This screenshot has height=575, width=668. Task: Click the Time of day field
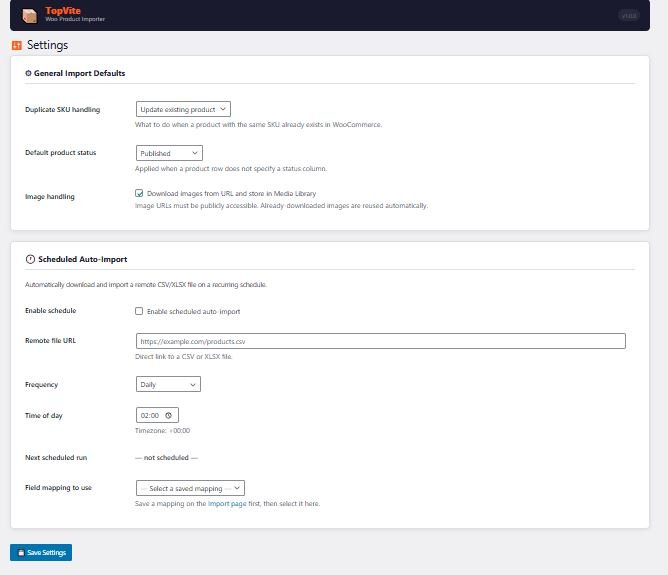coord(151,415)
